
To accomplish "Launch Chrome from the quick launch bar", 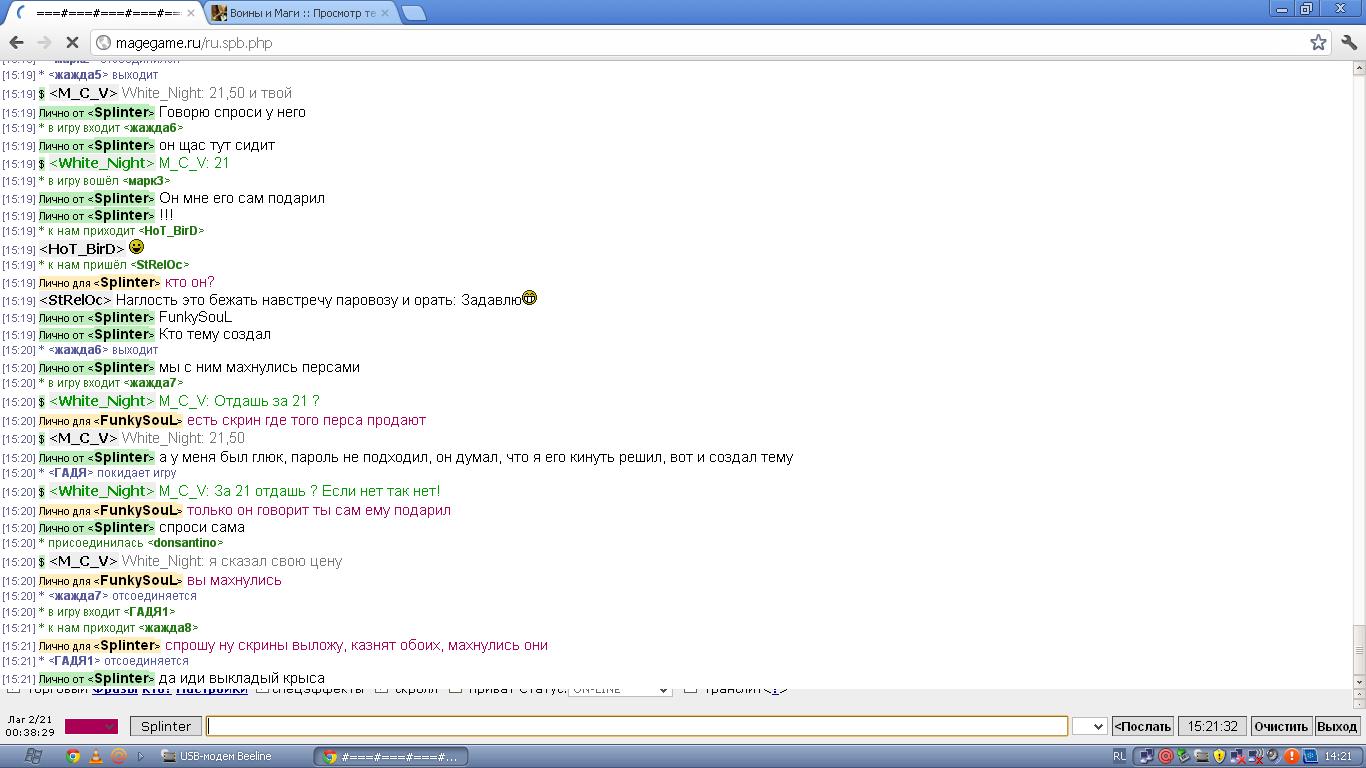I will (x=73, y=757).
